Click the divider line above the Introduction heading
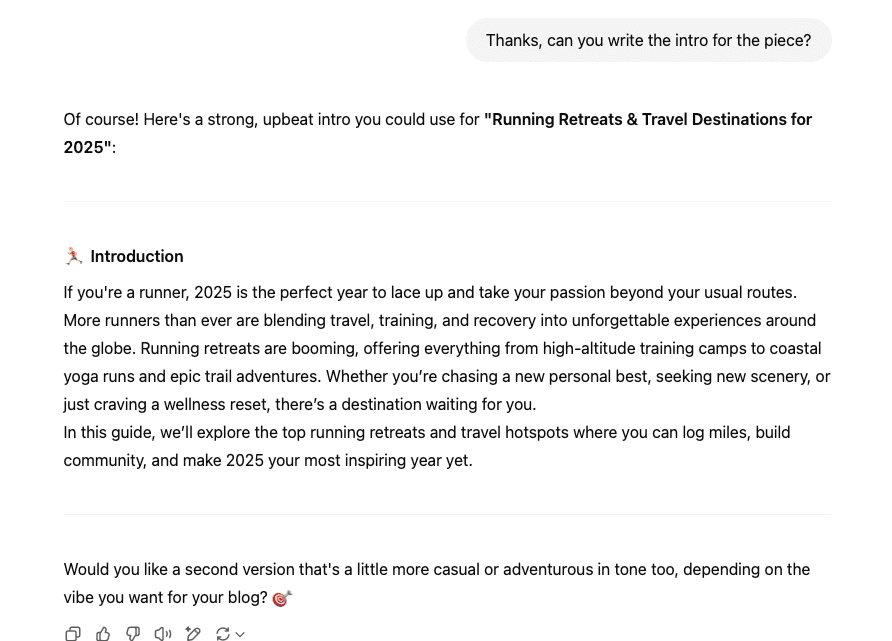The height and width of the screenshot is (641, 892). click(447, 201)
